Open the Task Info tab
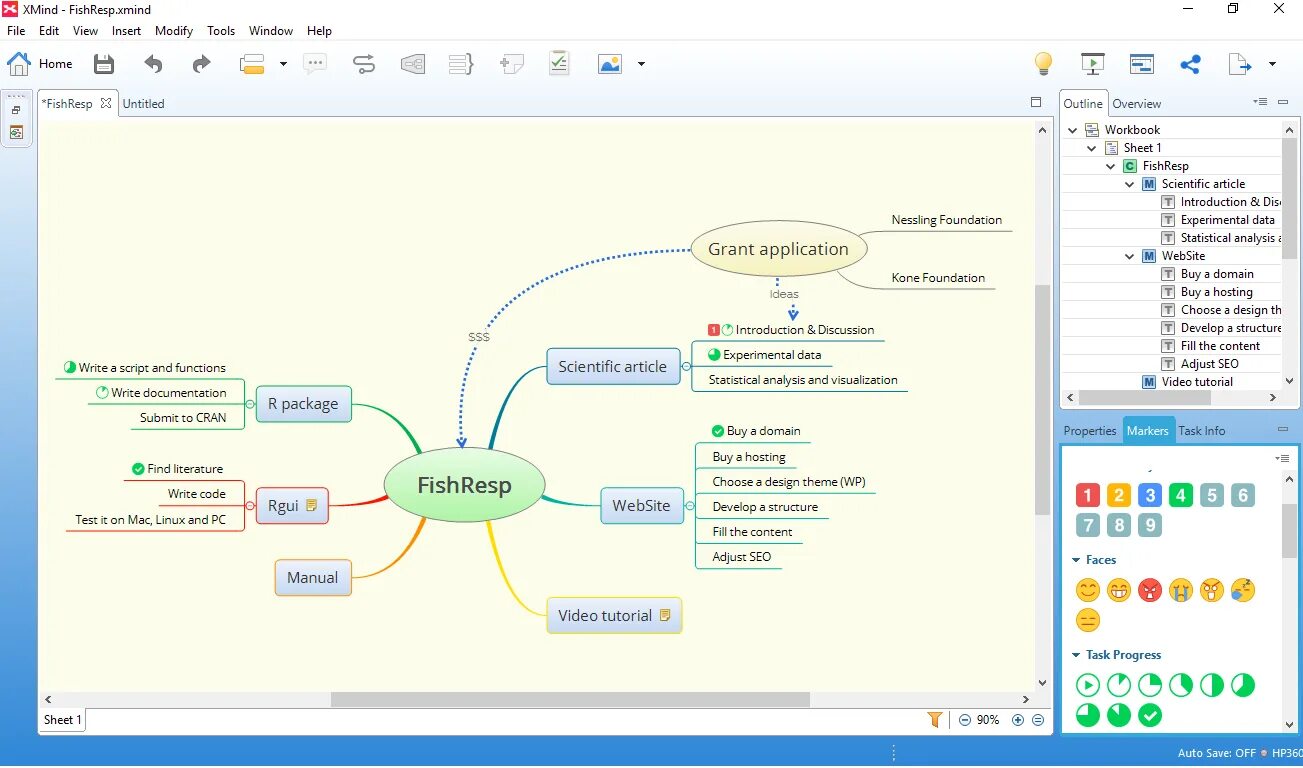The width and height of the screenshot is (1303, 768). click(1201, 431)
